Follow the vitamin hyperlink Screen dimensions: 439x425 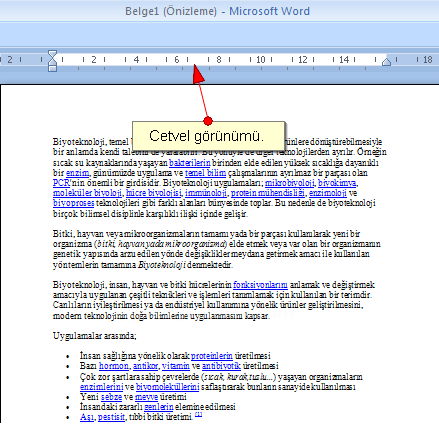(x=176, y=366)
